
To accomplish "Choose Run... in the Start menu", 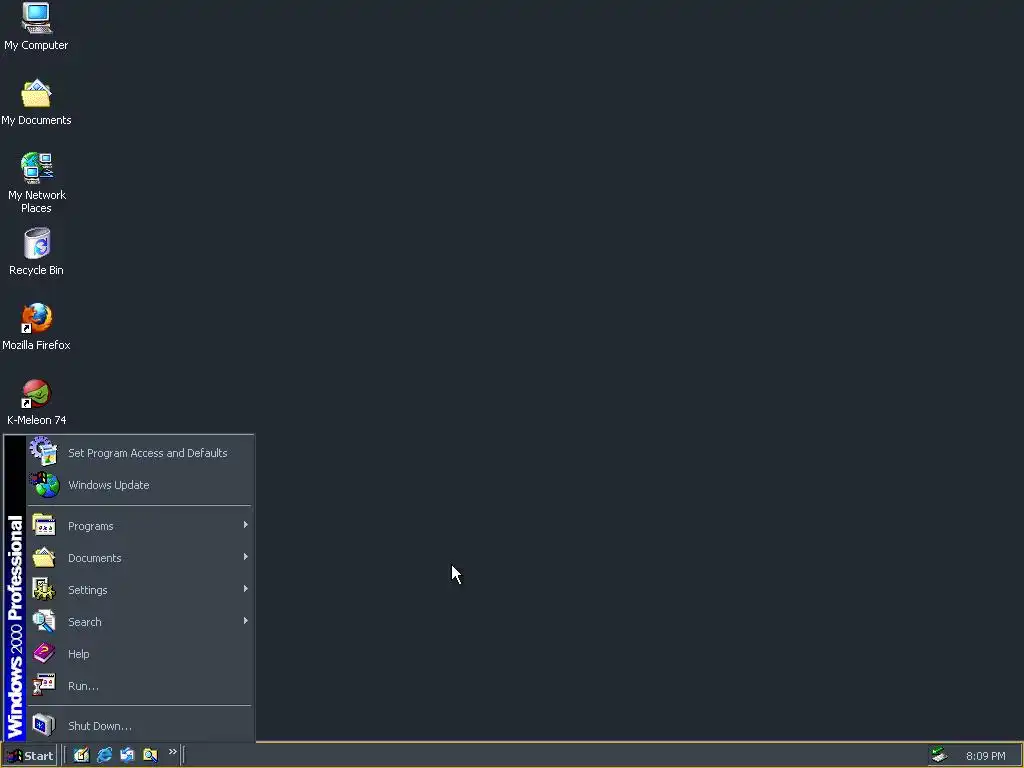I will coord(140,686).
